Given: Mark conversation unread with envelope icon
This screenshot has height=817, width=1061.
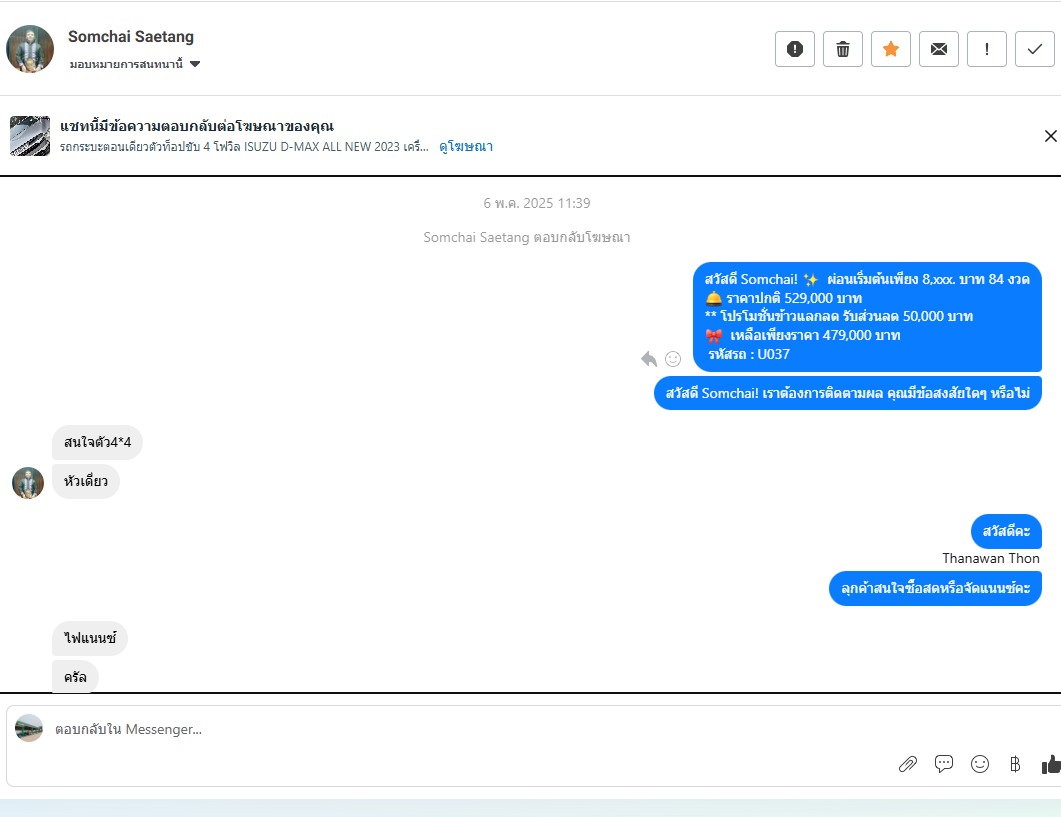Looking at the screenshot, I should click(939, 49).
